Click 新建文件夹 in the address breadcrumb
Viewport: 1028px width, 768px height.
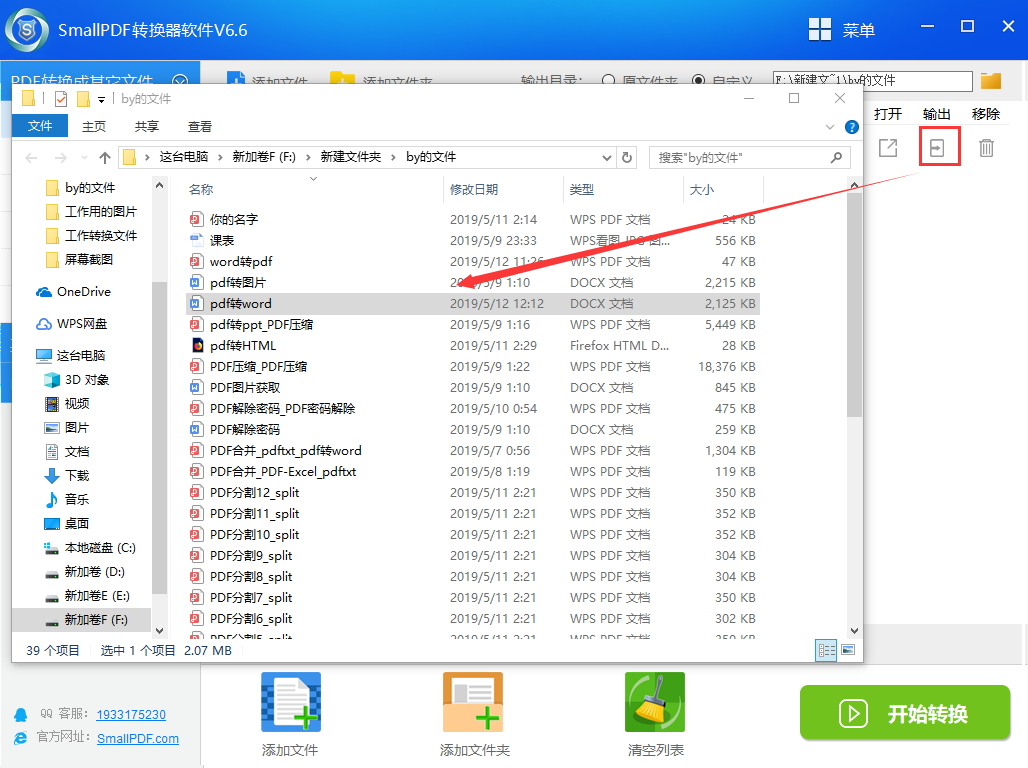pyautogui.click(x=351, y=157)
